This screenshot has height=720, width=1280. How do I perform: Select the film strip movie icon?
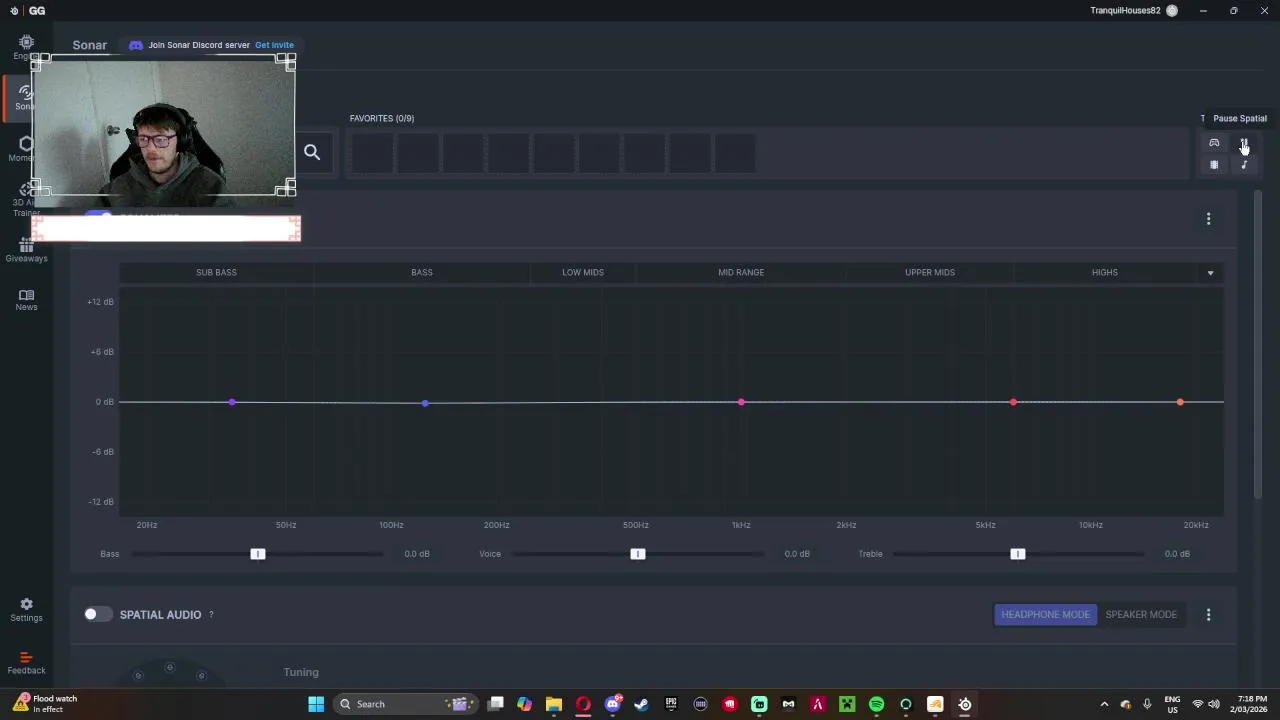click(x=1214, y=165)
